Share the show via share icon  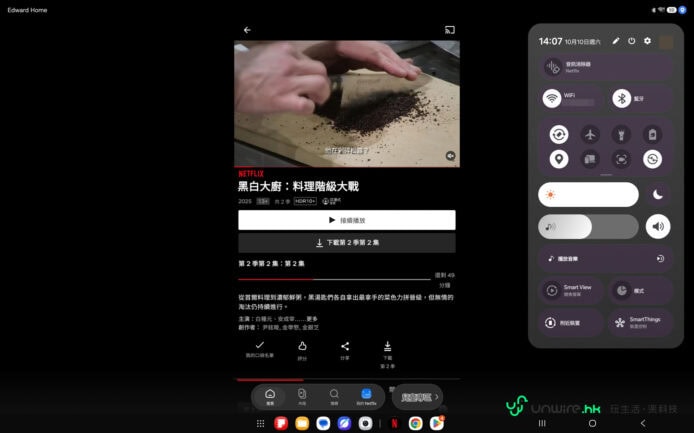(345, 350)
